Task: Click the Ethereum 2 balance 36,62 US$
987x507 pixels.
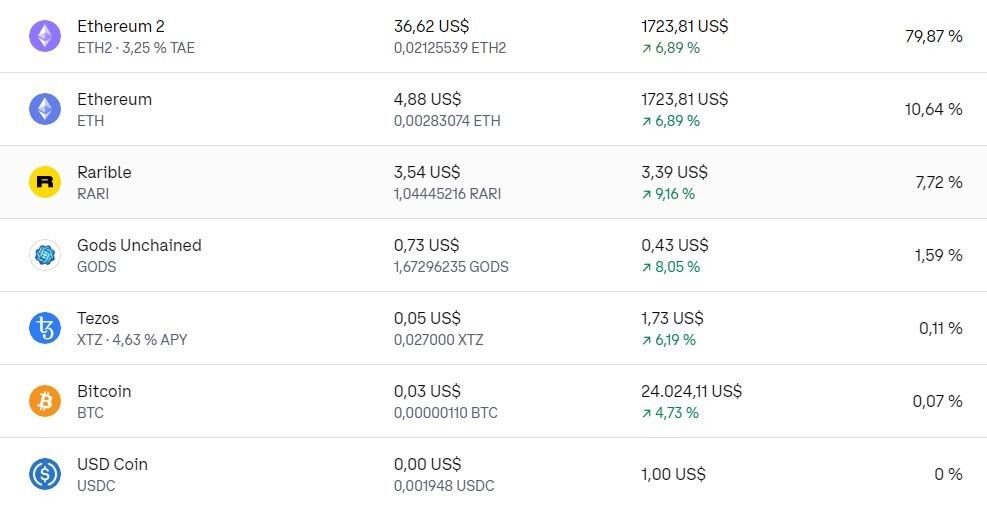Action: (x=432, y=26)
